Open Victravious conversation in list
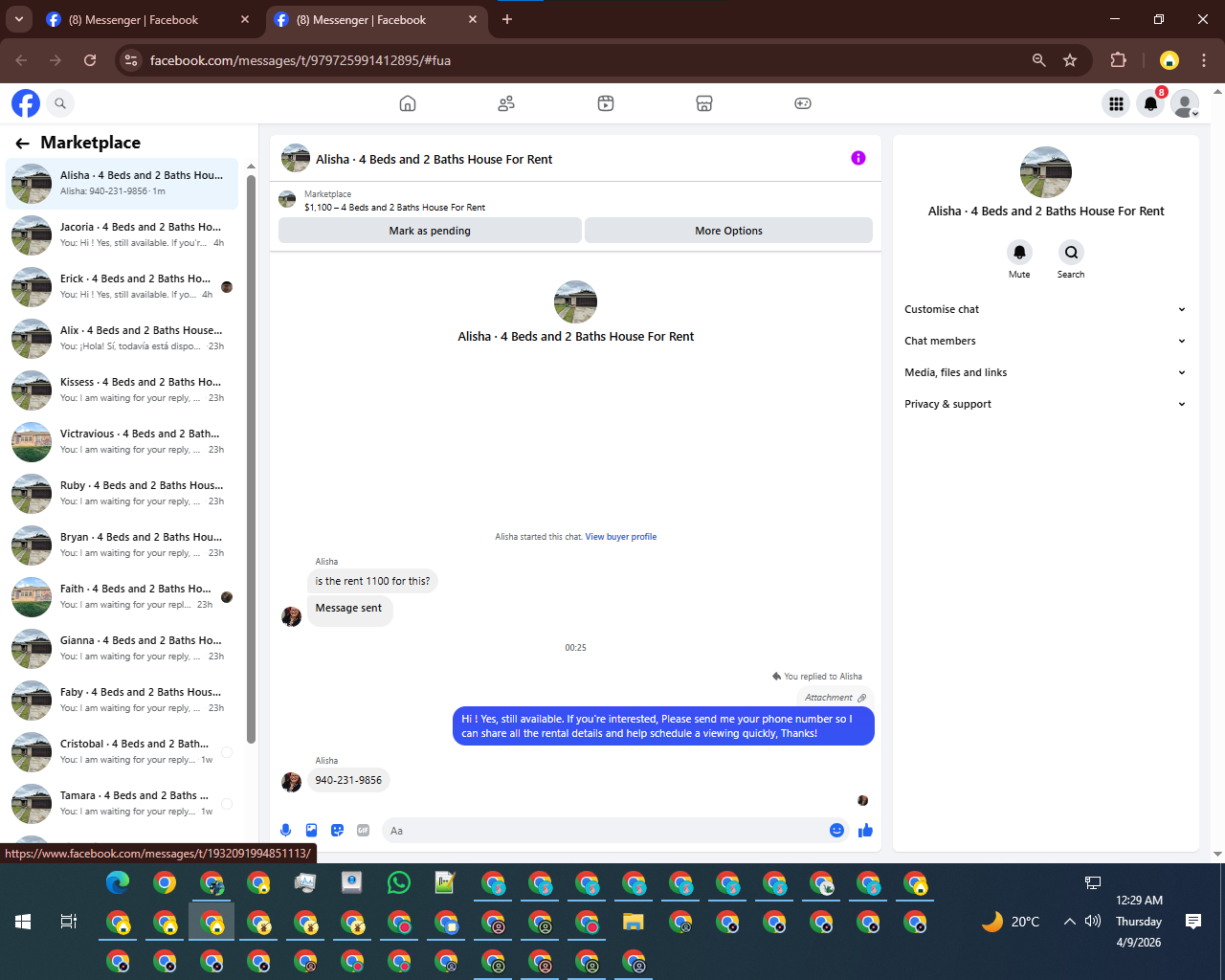The width and height of the screenshot is (1225, 980). pos(122,441)
